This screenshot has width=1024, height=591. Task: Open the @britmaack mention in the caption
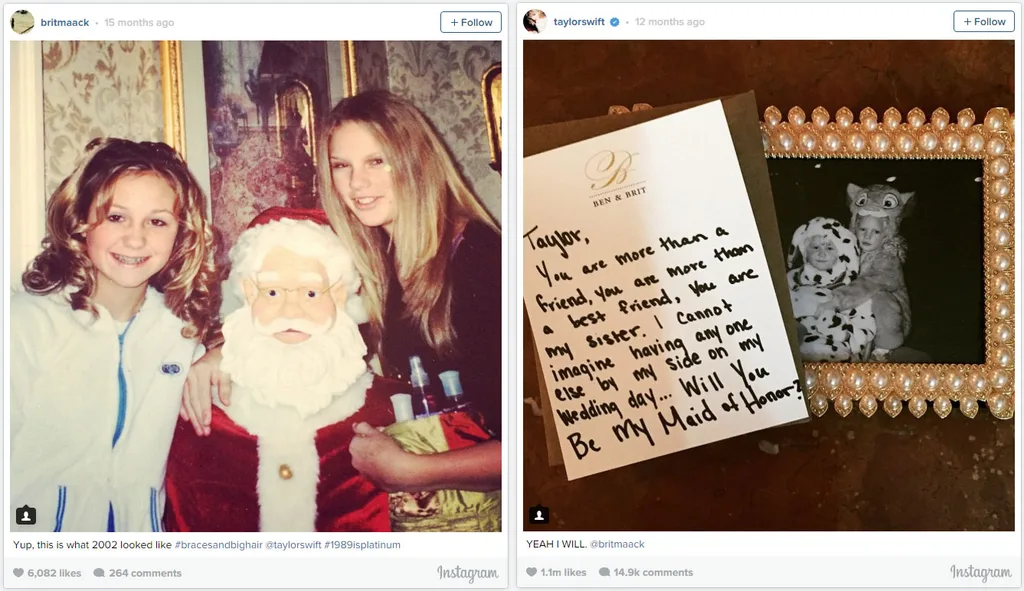(x=617, y=544)
